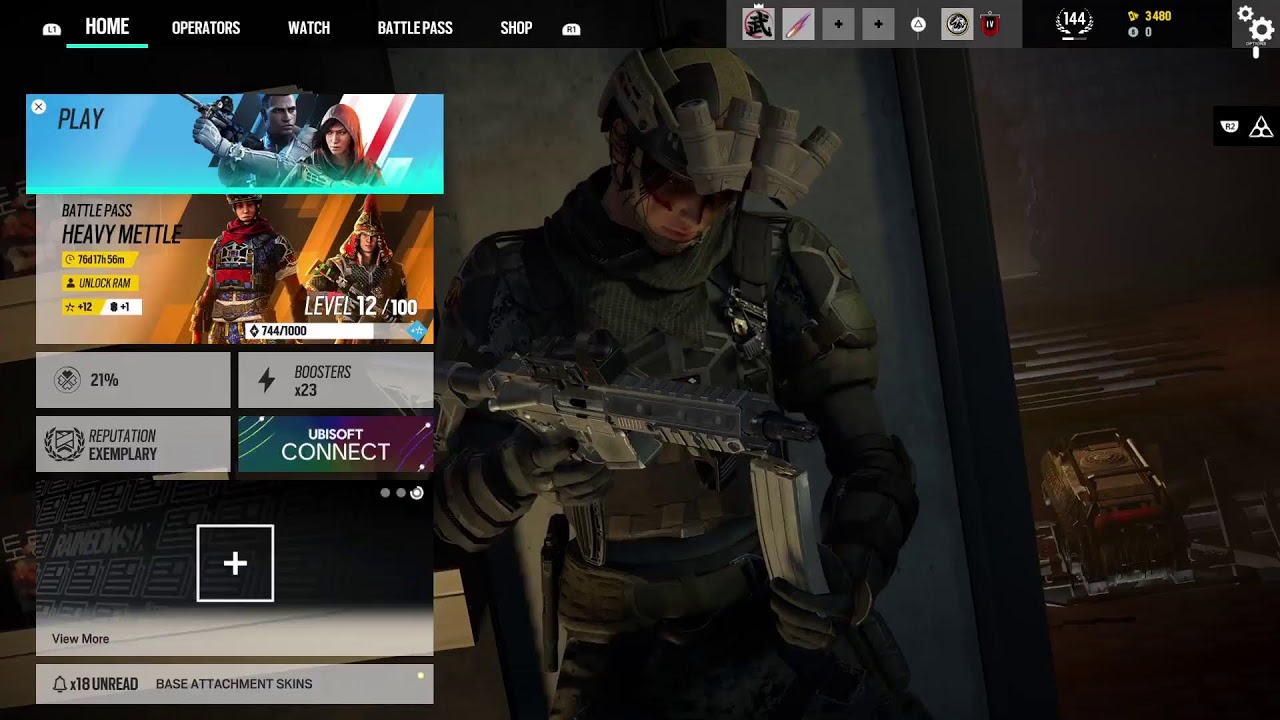1280x720 pixels.
Task: Open the 21% challenge progress tile
Action: (x=133, y=380)
